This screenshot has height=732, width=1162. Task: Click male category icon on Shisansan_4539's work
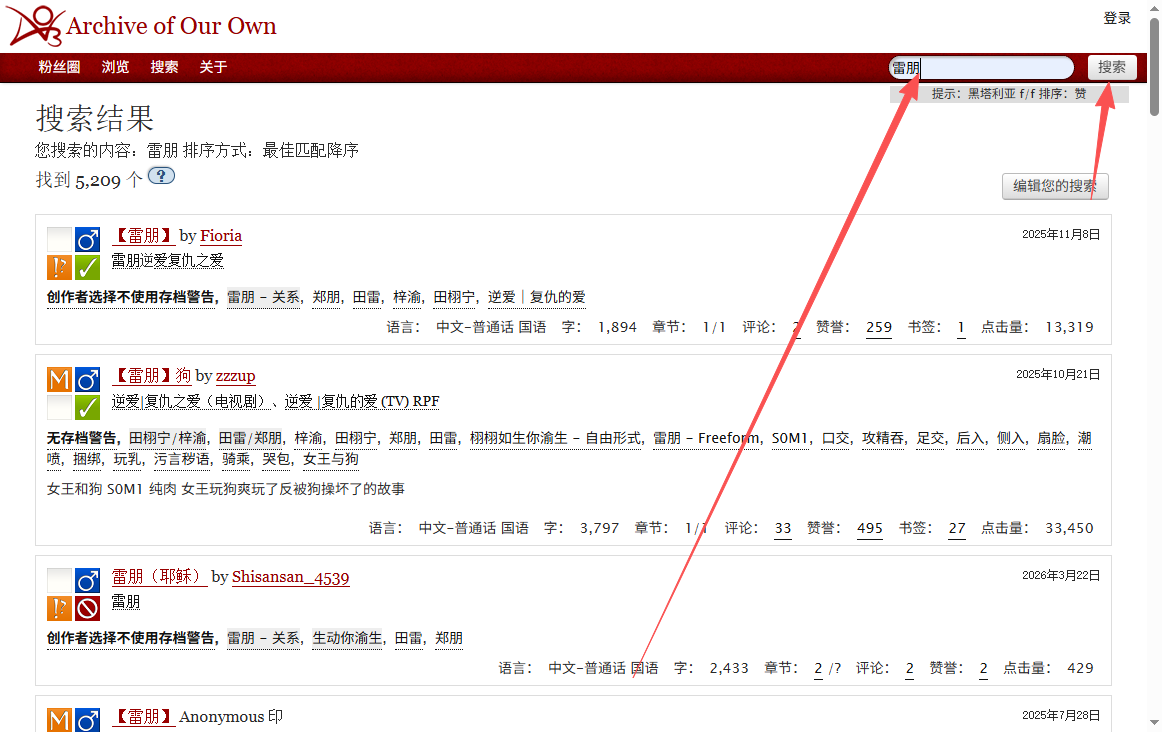click(x=87, y=580)
